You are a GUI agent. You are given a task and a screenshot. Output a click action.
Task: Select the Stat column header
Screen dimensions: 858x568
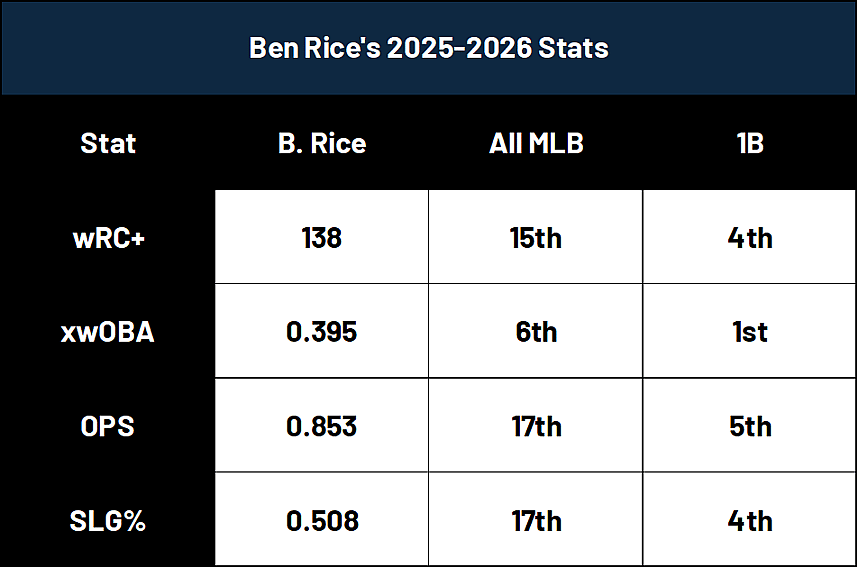click(x=108, y=143)
